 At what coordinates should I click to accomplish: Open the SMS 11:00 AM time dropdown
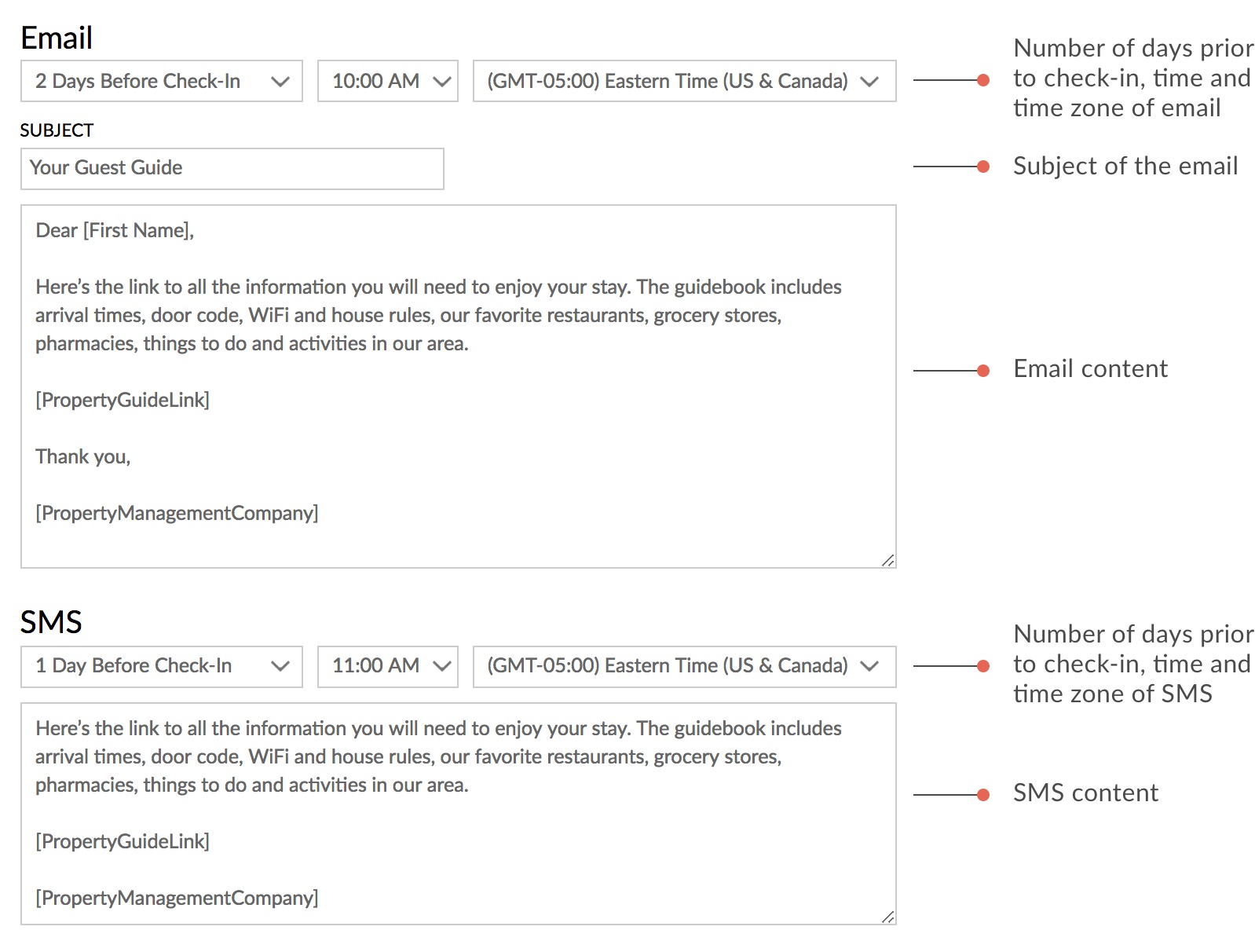click(x=387, y=666)
